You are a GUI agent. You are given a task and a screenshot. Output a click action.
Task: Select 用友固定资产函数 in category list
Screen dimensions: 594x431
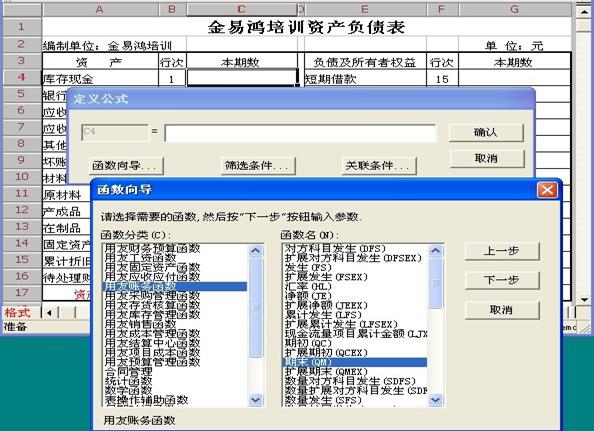pos(152,267)
